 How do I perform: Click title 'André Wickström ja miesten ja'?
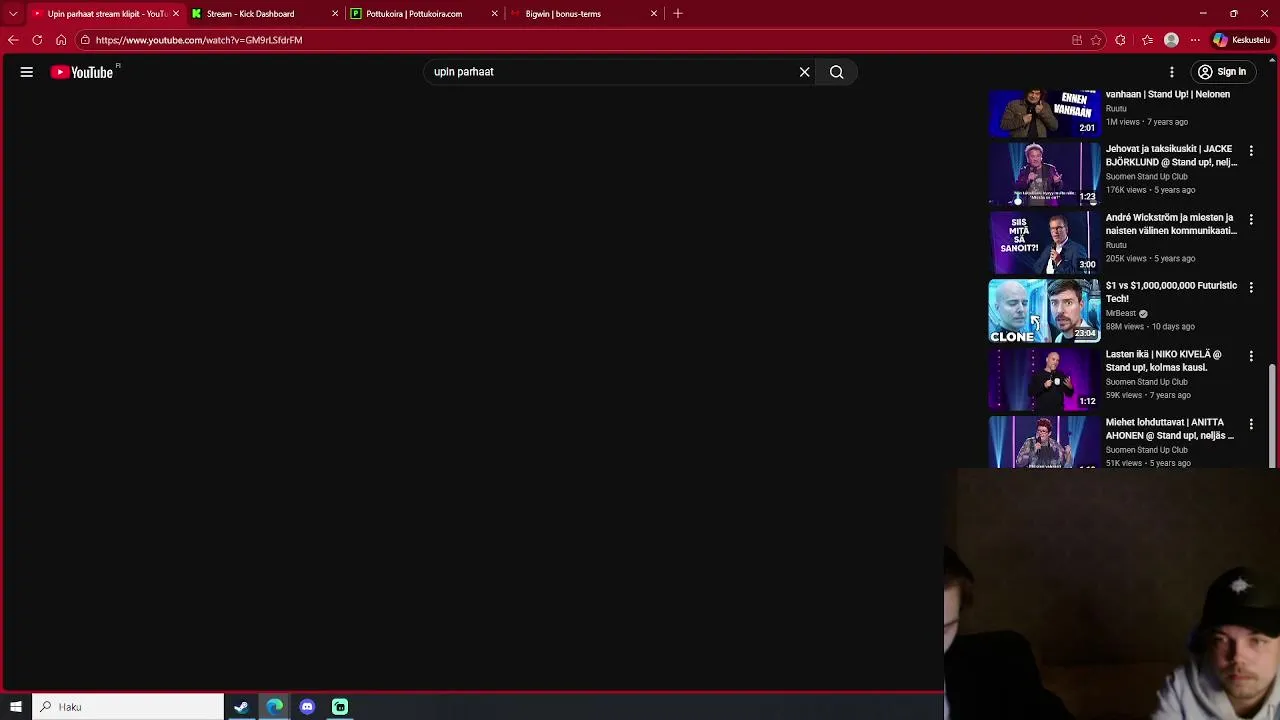[x=1171, y=224]
